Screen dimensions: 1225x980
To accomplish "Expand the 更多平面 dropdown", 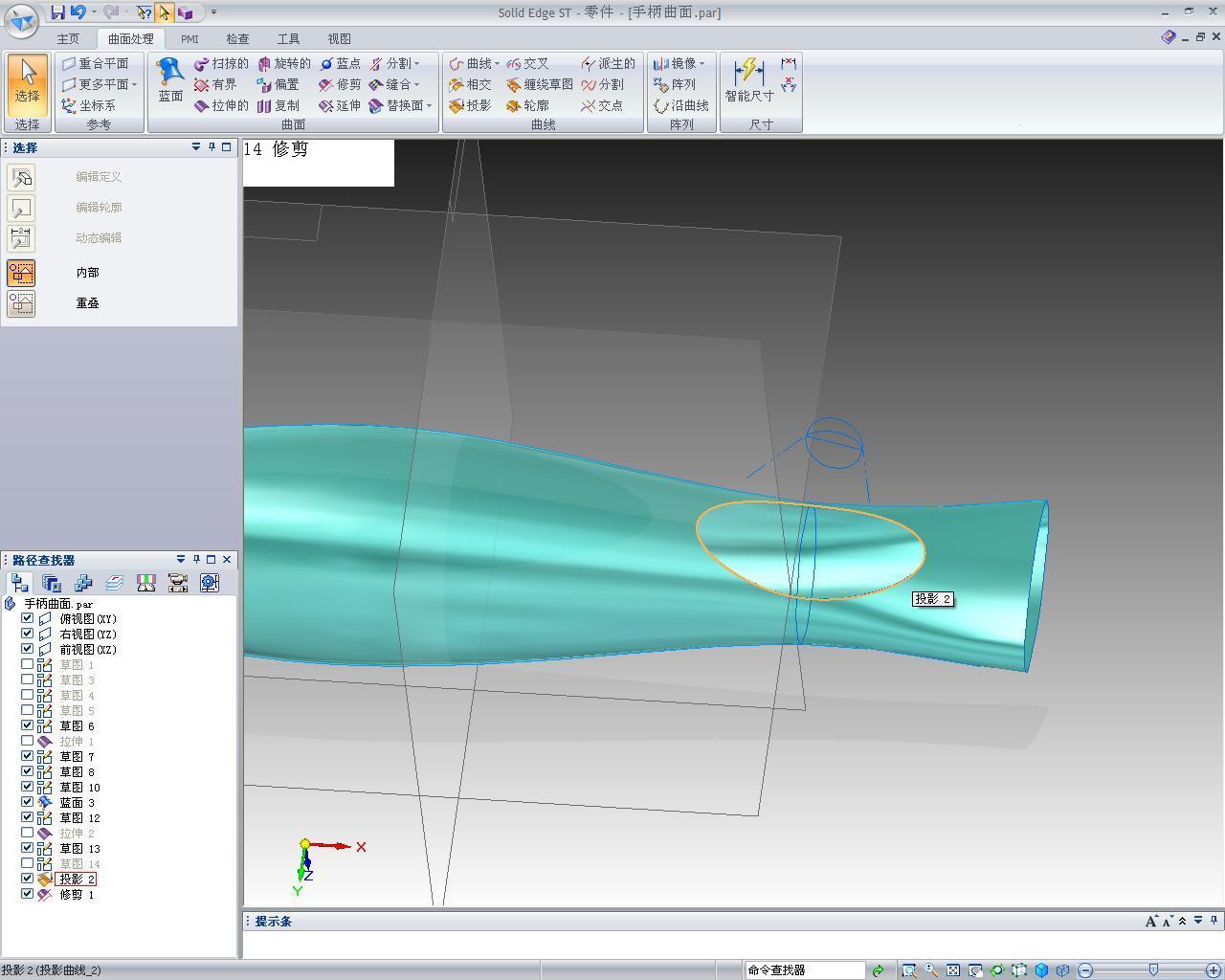I will coord(134,84).
